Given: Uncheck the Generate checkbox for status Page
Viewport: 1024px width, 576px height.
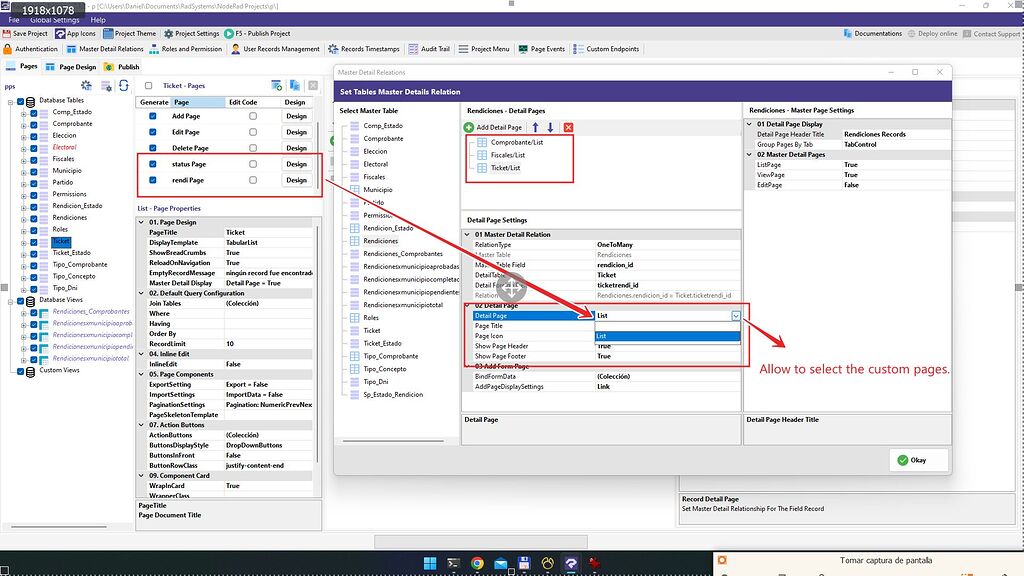Looking at the screenshot, I should pos(153,164).
